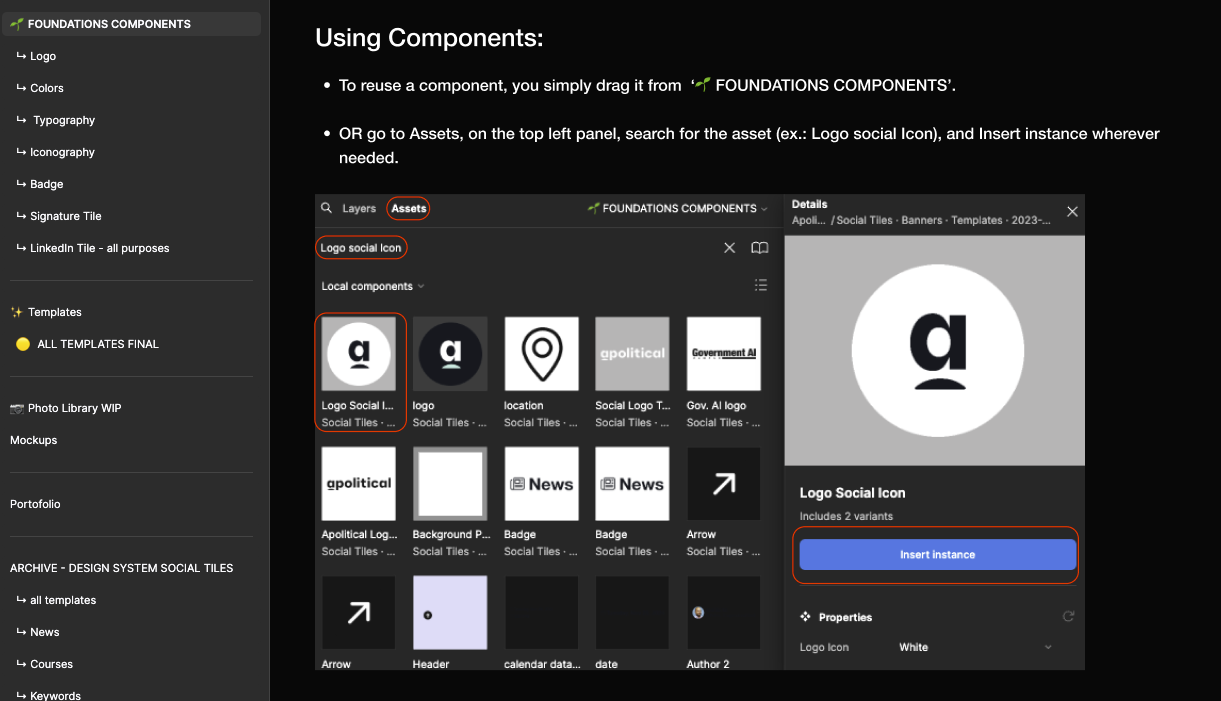Image resolution: width=1221 pixels, height=701 pixels.
Task: Click the 'Using Components:' heading
Action: [x=429, y=38]
